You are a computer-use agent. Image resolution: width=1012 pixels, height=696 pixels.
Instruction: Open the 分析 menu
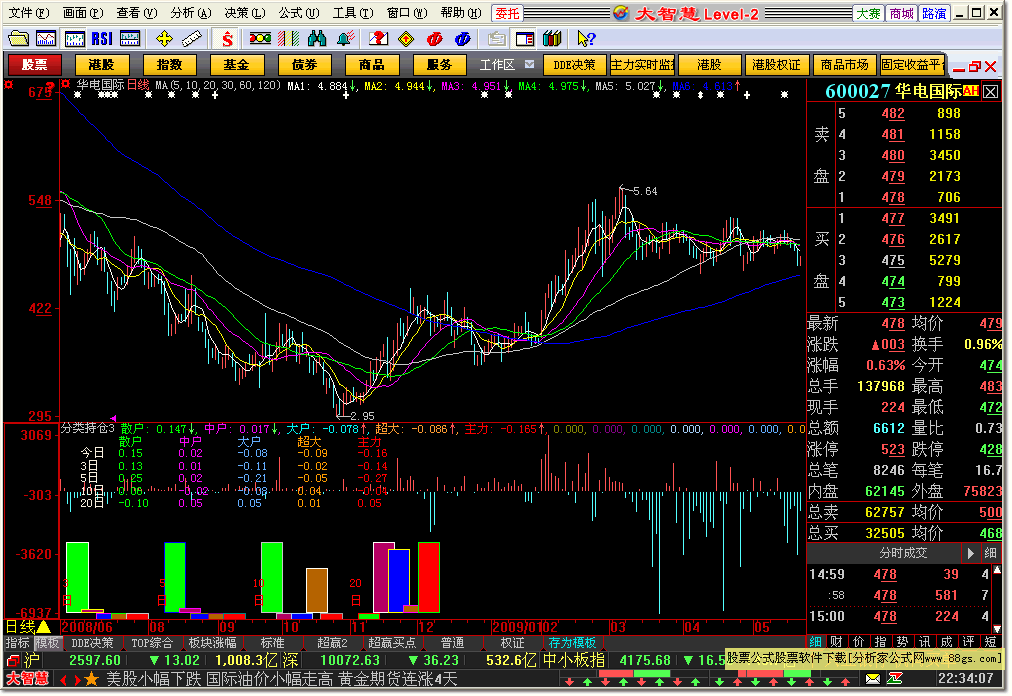pyautogui.click(x=190, y=13)
